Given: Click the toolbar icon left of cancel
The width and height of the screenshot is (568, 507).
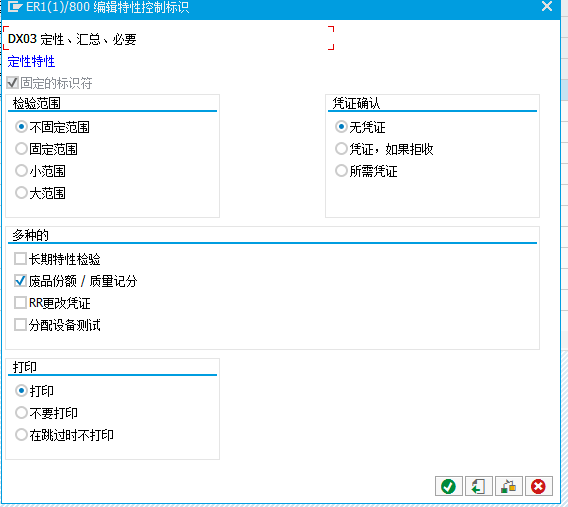Looking at the screenshot, I should (x=509, y=486).
